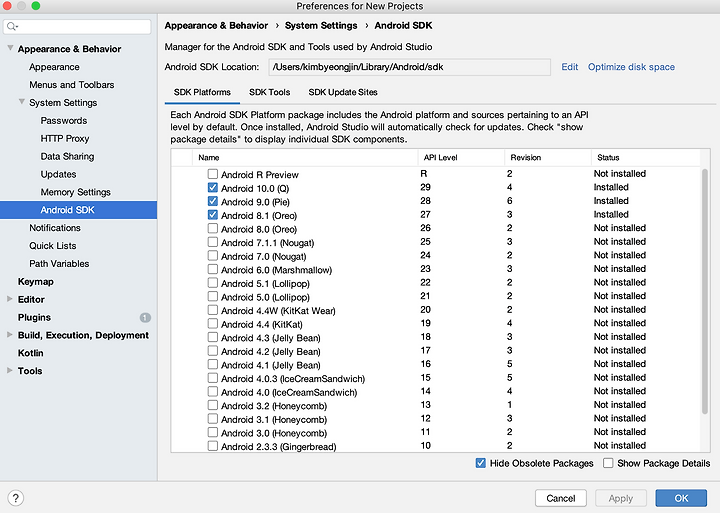The height and width of the screenshot is (513, 720).
Task: Click the SDK platforms list scrollbar
Action: (704, 292)
